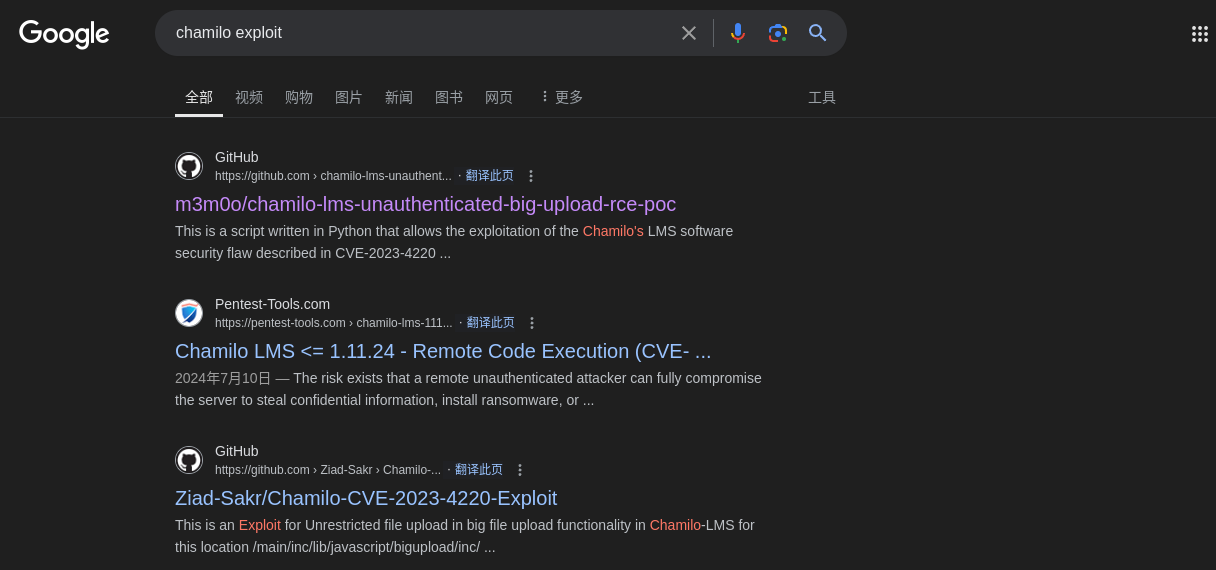Switch to the 购物 tab
Image resolution: width=1216 pixels, height=570 pixels.
pyautogui.click(x=299, y=98)
